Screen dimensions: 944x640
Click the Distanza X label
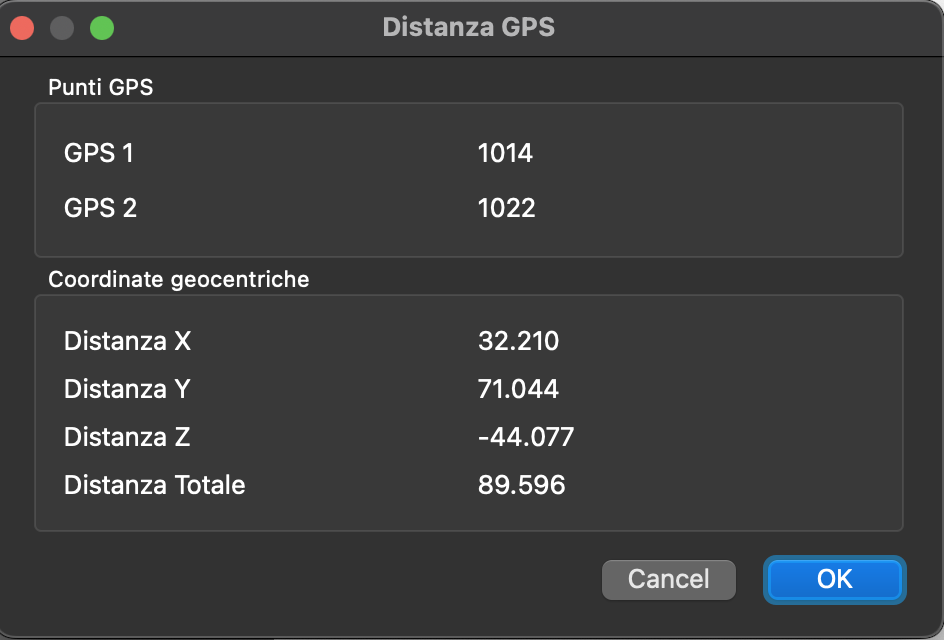point(127,341)
